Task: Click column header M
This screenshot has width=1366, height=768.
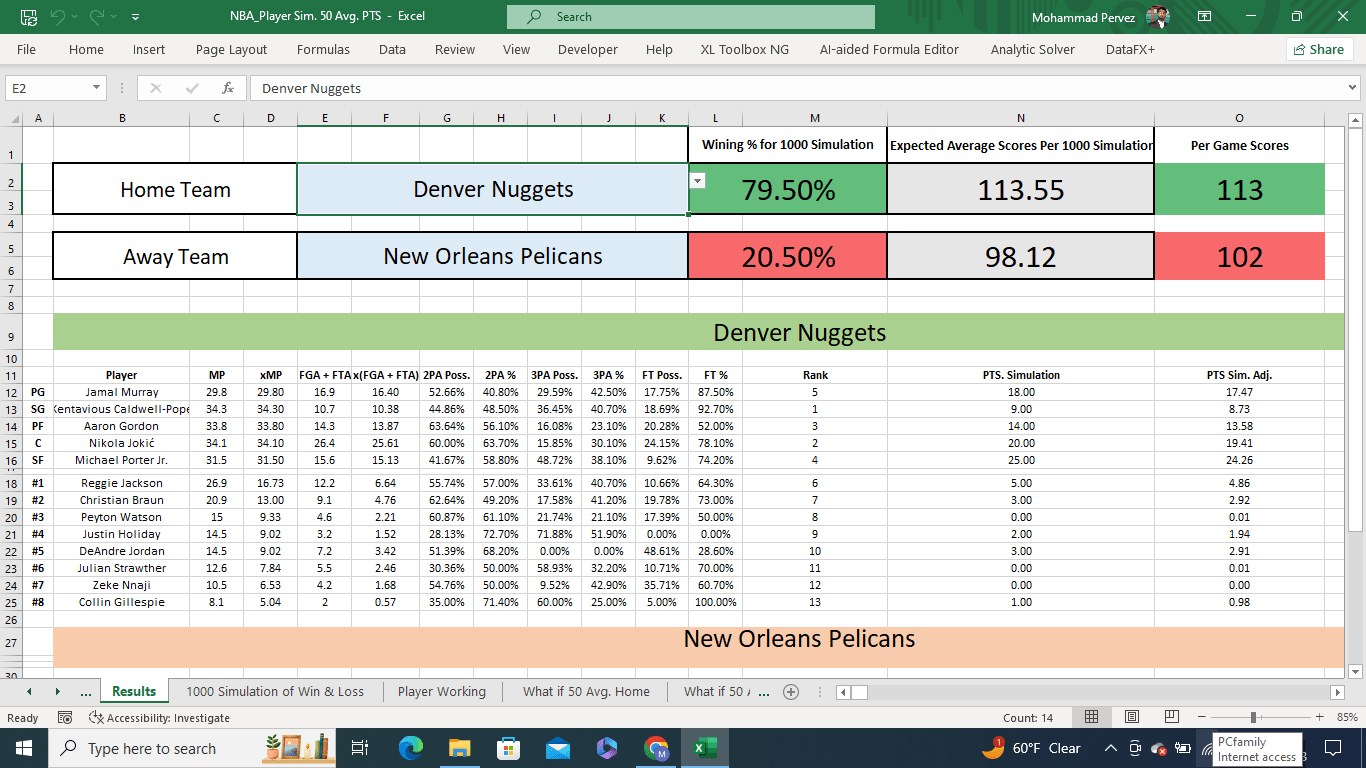Action: click(x=815, y=118)
